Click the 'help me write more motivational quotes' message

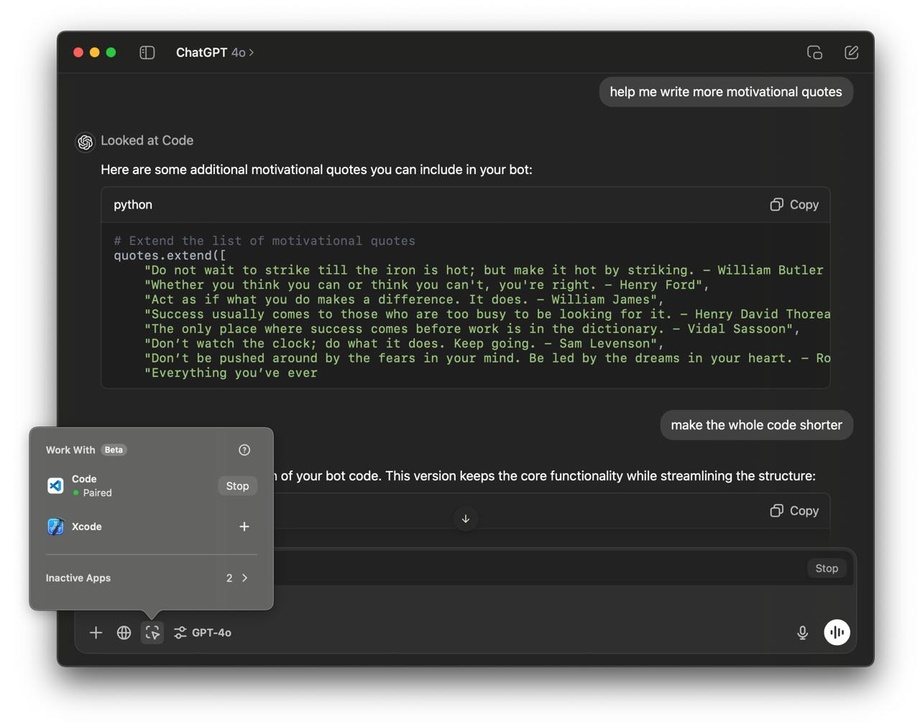point(726,92)
